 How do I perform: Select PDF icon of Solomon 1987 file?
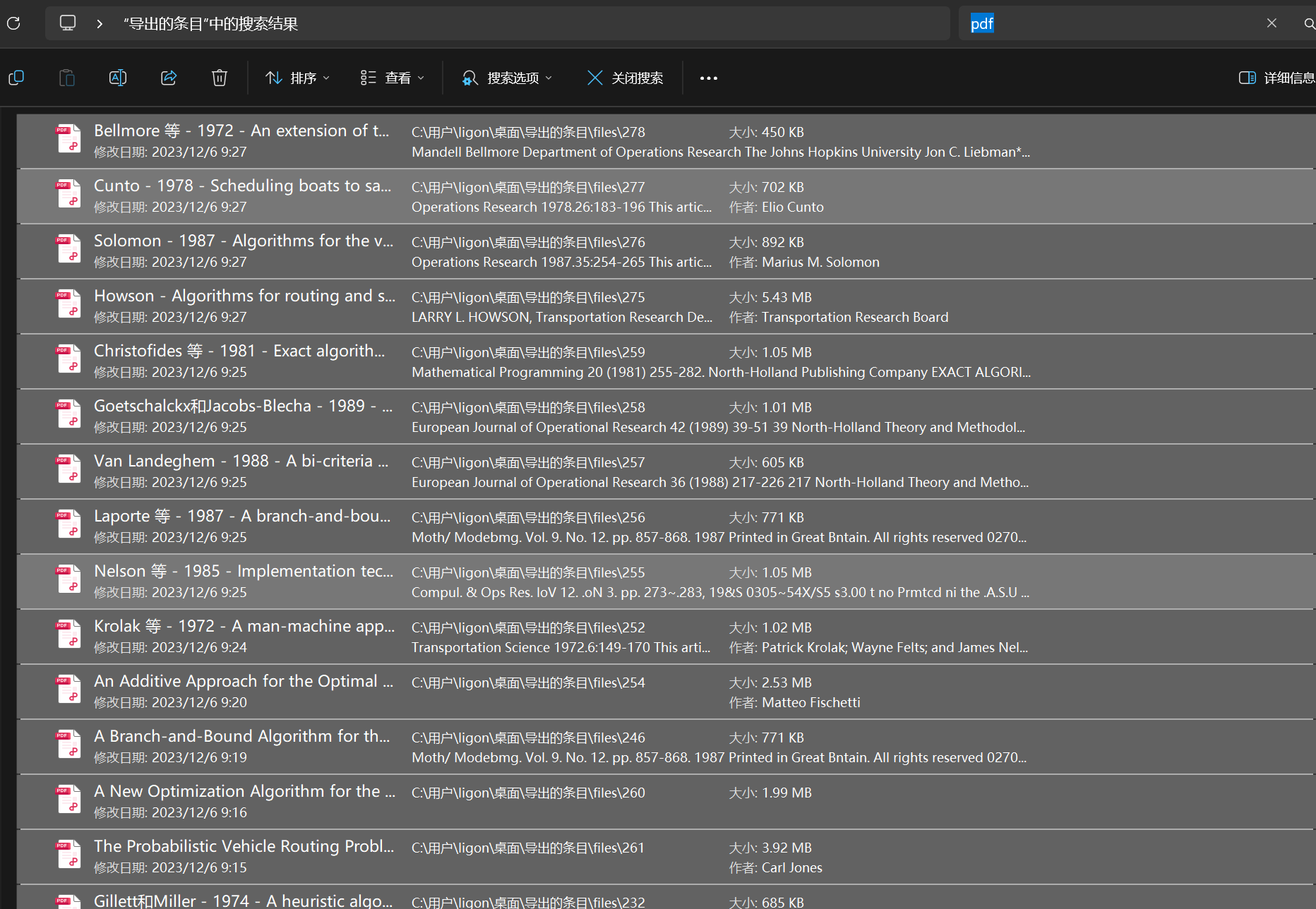point(69,249)
